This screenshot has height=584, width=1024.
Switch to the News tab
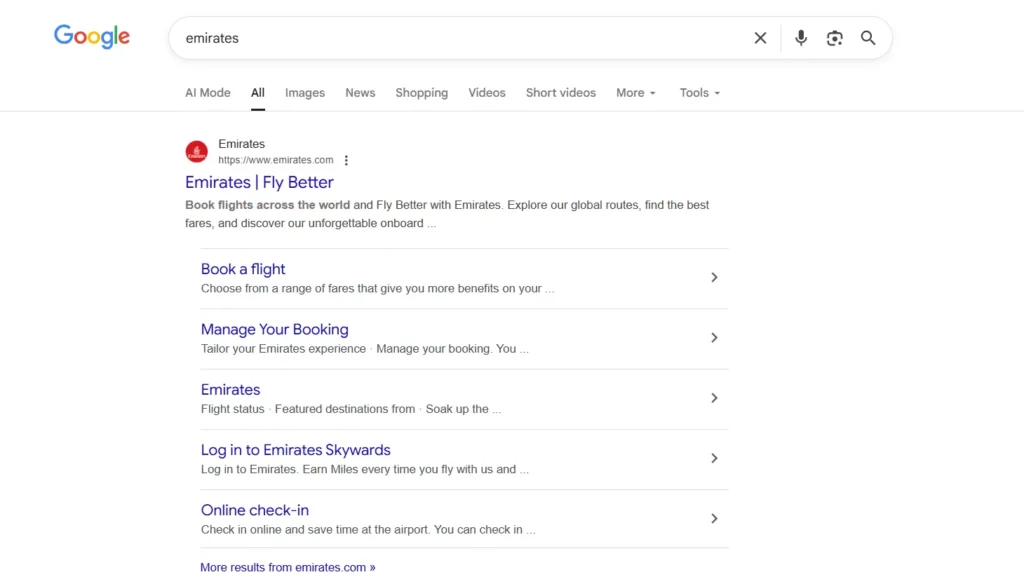pyautogui.click(x=360, y=92)
